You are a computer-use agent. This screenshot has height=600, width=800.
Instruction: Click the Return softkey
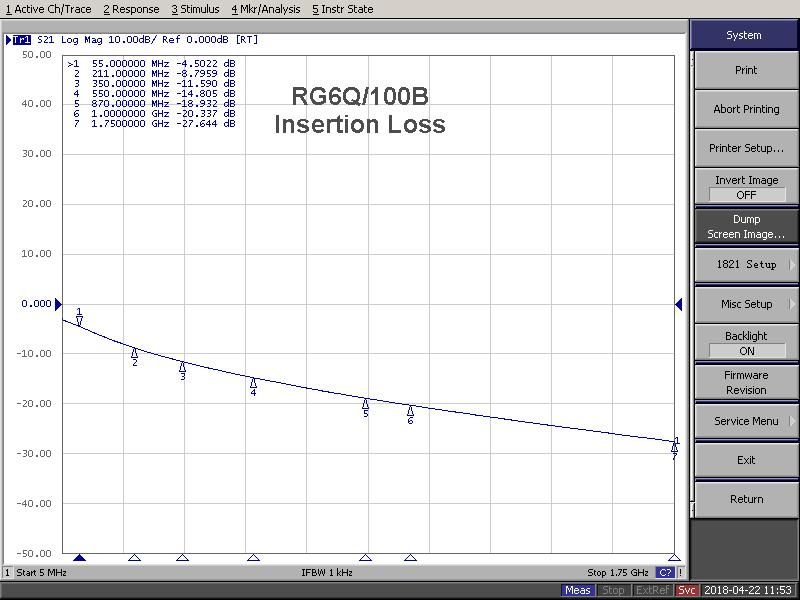click(x=746, y=499)
